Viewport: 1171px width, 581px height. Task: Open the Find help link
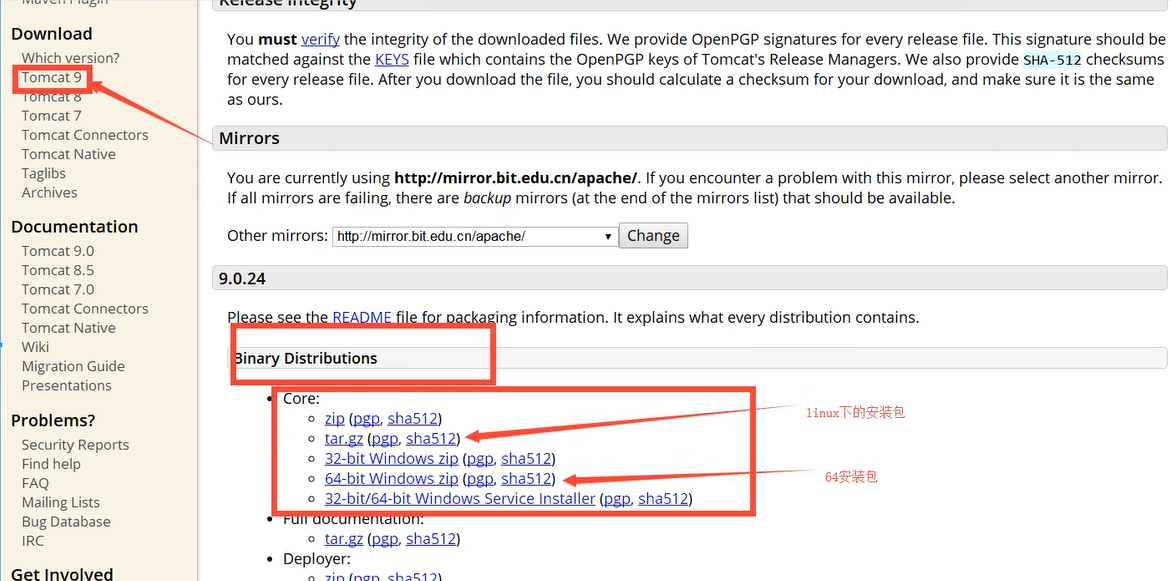coord(51,464)
